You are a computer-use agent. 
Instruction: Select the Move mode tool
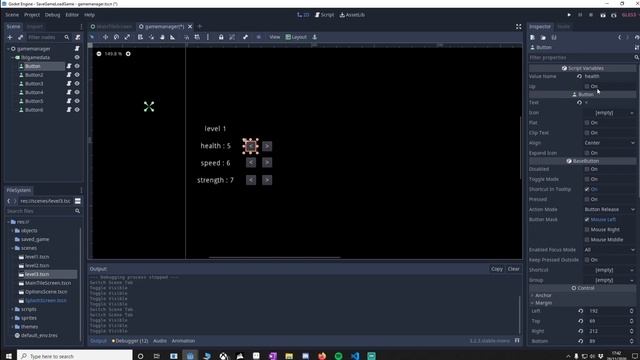click(105, 37)
